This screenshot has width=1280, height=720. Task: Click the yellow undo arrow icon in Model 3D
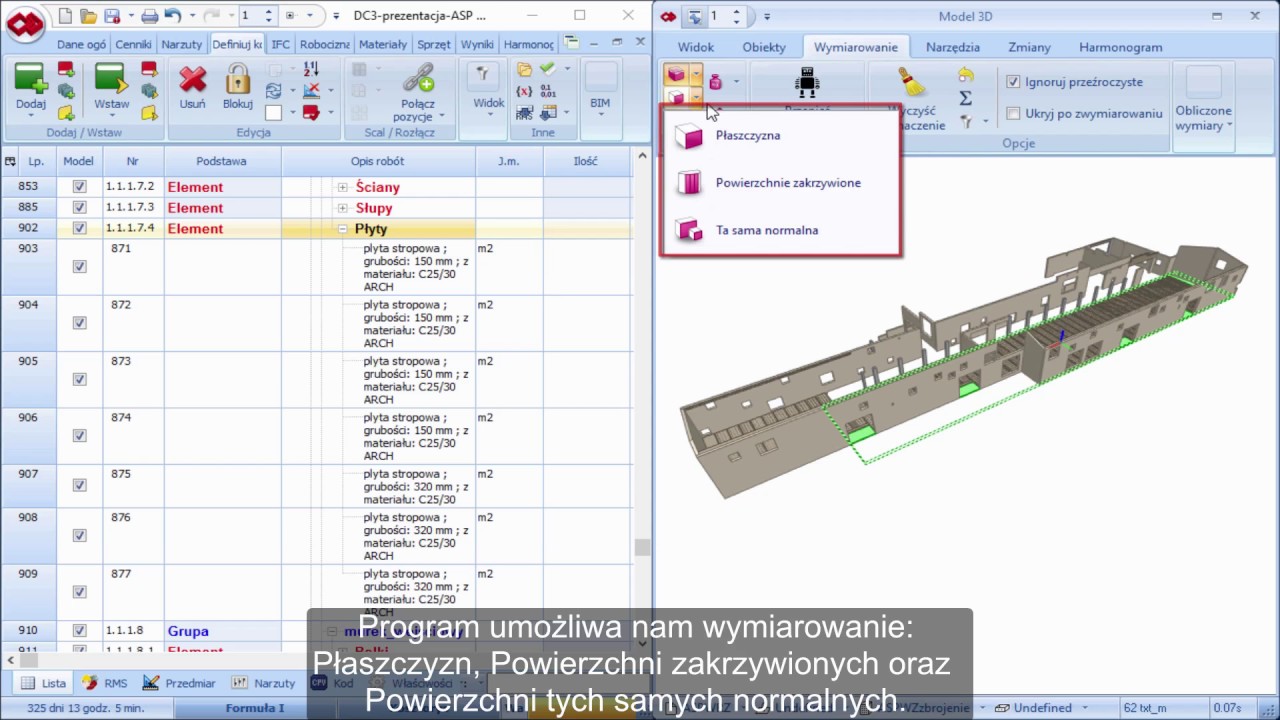pos(965,75)
